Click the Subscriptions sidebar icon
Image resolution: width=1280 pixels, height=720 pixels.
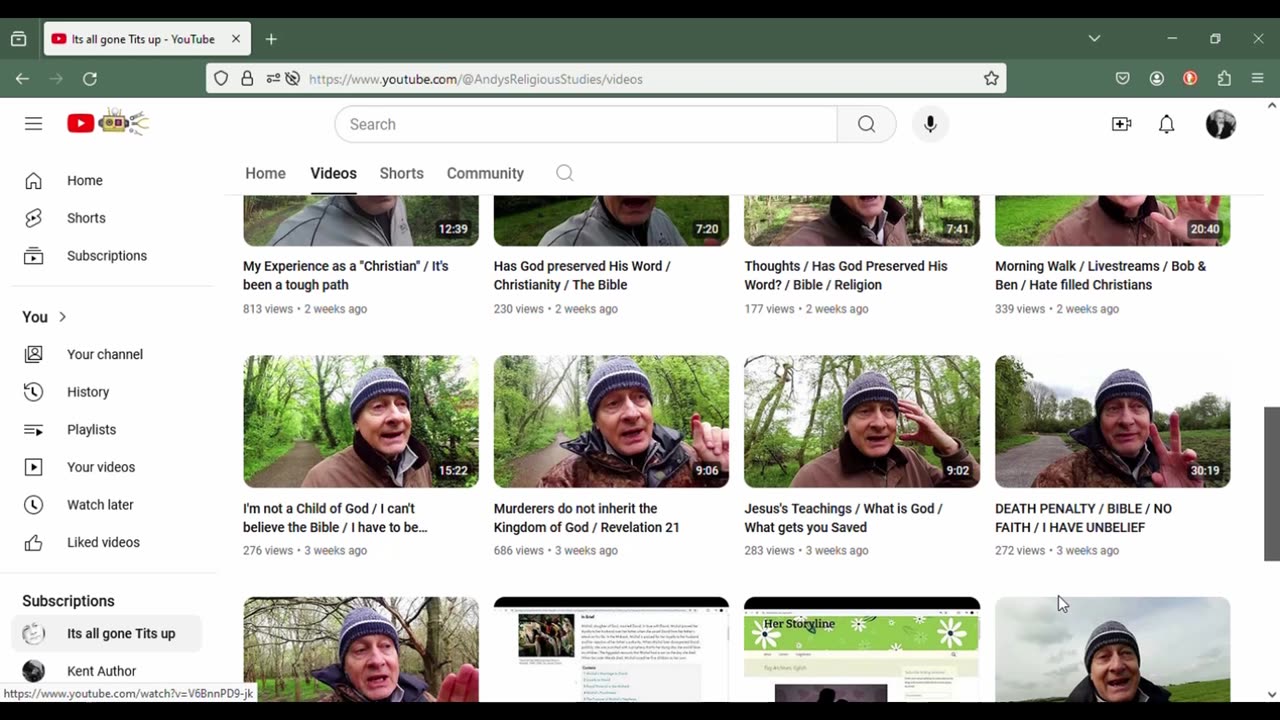click(x=33, y=256)
